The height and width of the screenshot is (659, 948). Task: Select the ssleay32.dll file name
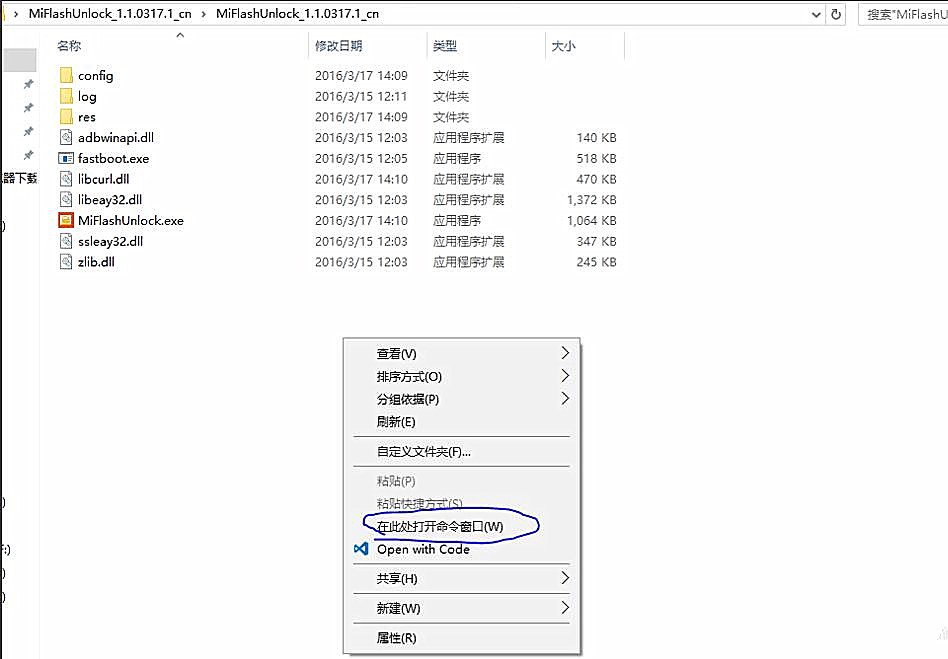coord(111,241)
